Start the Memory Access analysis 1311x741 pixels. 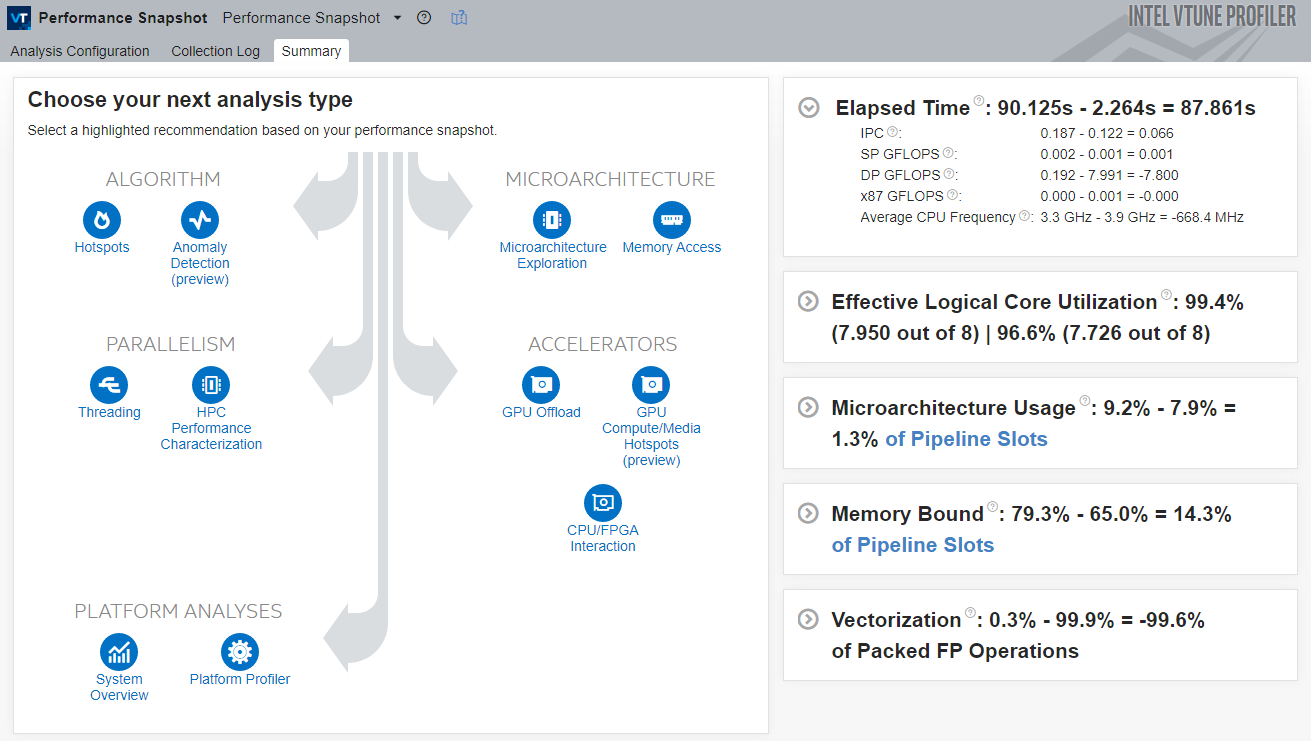[671, 220]
